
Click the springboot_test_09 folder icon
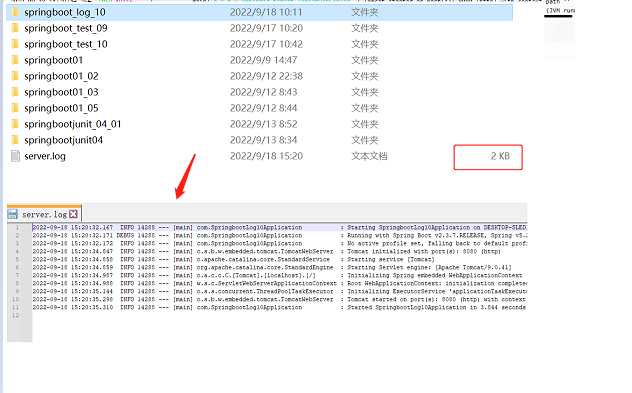pyautogui.click(x=15, y=28)
